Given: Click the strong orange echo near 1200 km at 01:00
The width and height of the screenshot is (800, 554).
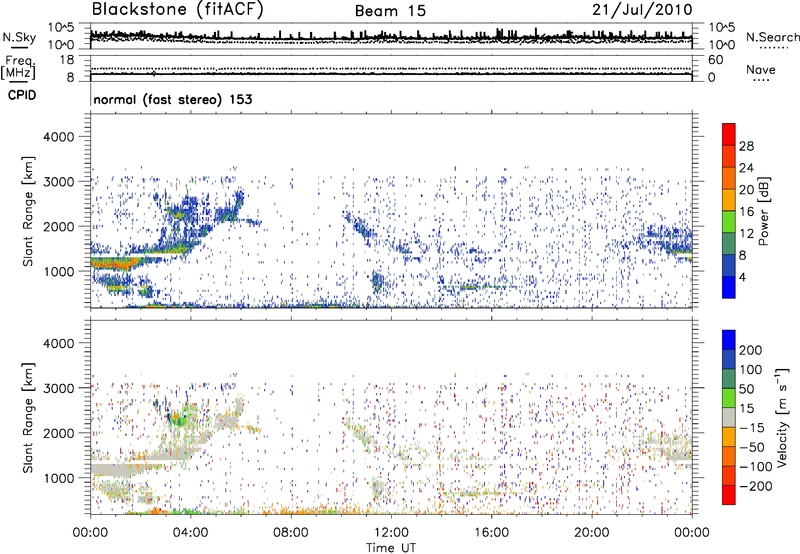Looking at the screenshot, I should coord(115,264).
